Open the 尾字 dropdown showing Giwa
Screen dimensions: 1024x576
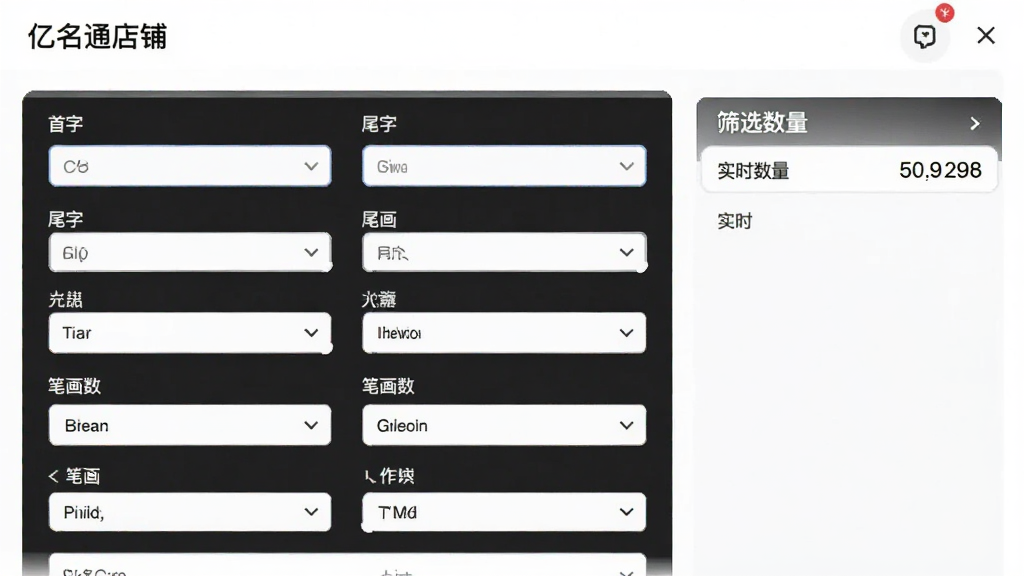pos(504,167)
